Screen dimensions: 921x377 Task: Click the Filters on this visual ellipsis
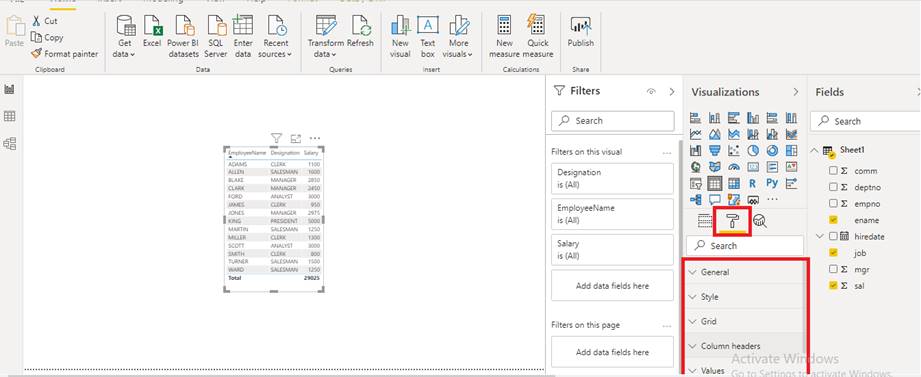click(666, 153)
